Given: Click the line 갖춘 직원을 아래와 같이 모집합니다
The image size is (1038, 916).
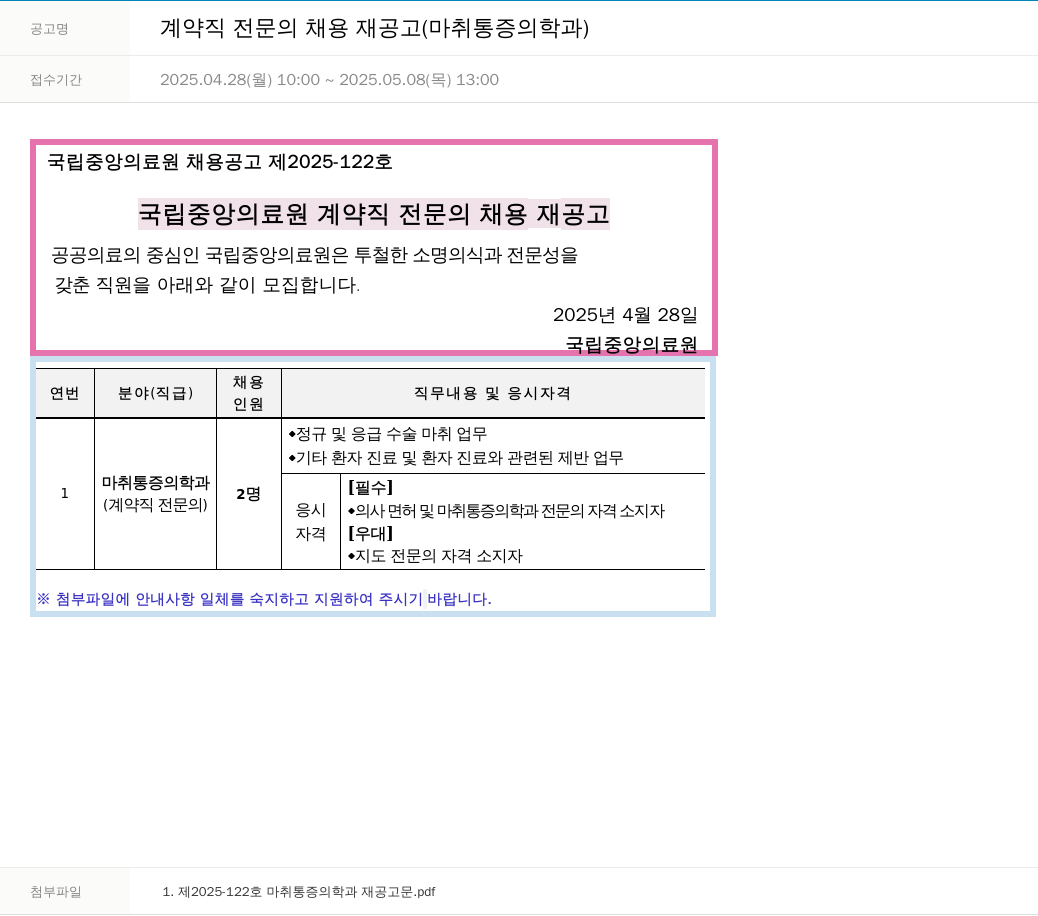Looking at the screenshot, I should pos(207,285).
